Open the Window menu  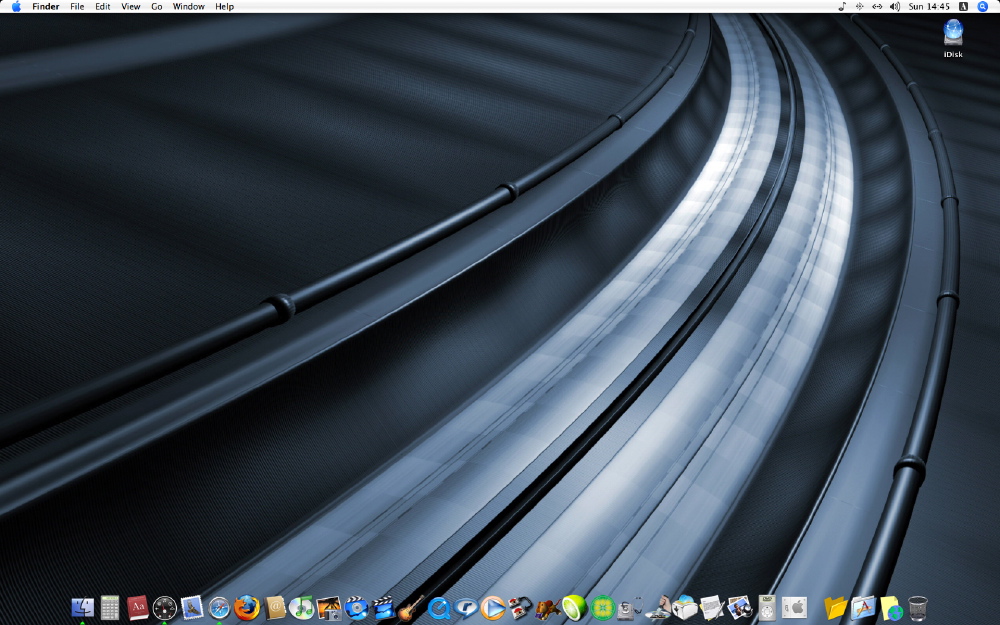(x=188, y=7)
